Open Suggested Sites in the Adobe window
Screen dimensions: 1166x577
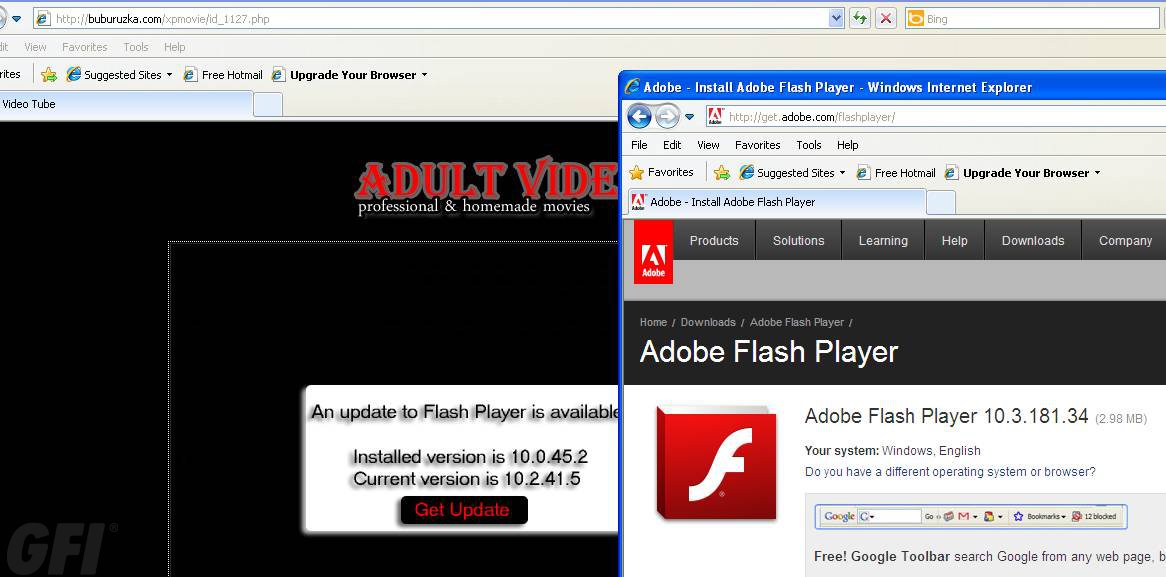792,173
